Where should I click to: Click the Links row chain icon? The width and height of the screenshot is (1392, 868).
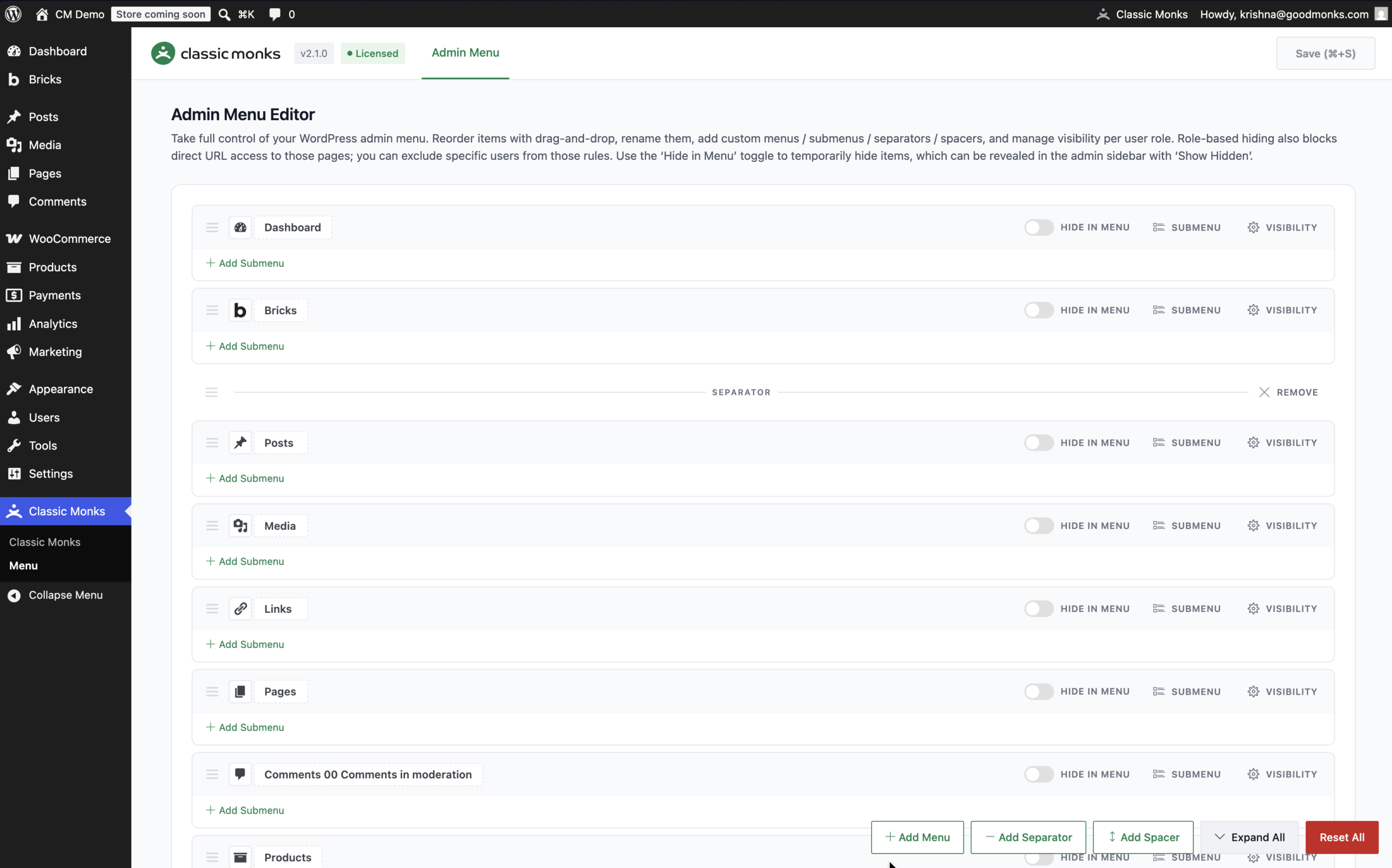tap(240, 609)
